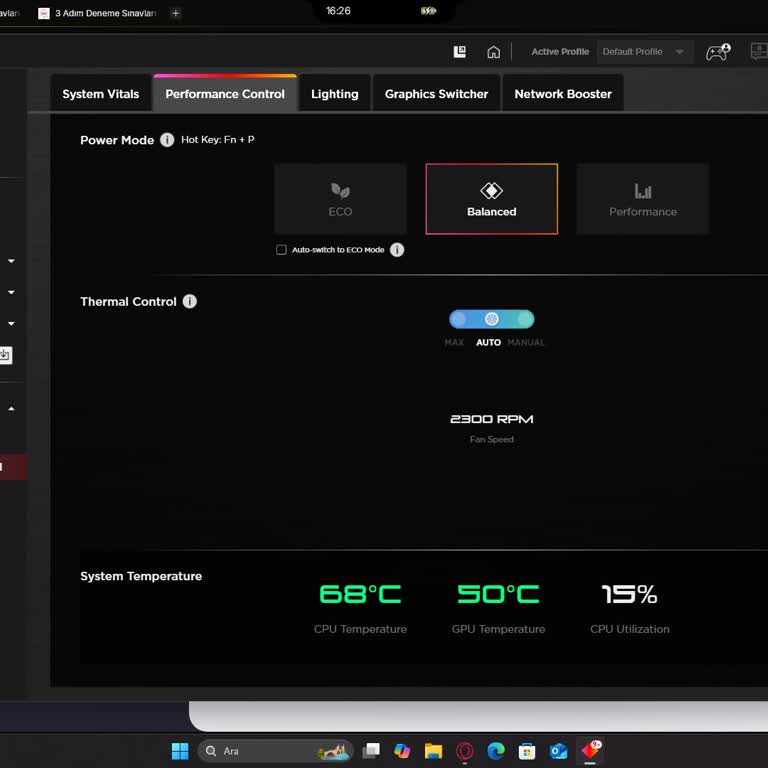Collapse the sidebar section with up arrow
The height and width of the screenshot is (768, 768).
click(x=11, y=409)
